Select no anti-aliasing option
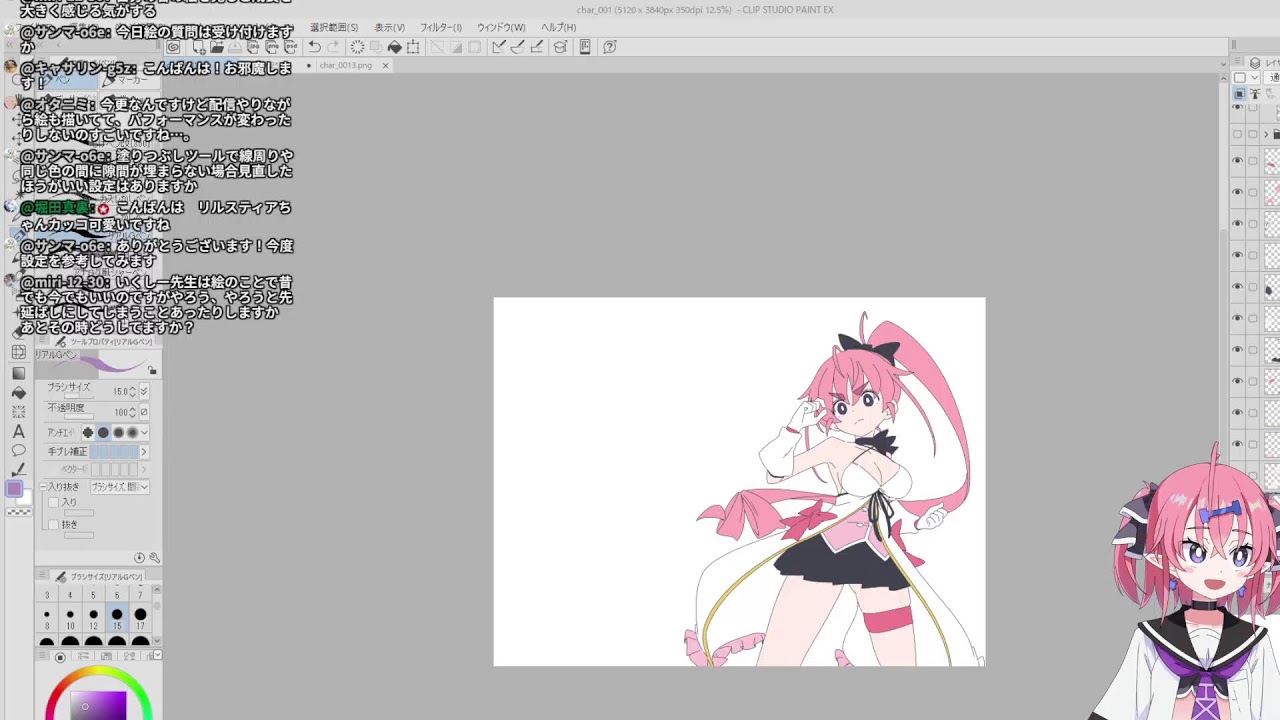This screenshot has height=720, width=1280. pyautogui.click(x=87, y=432)
